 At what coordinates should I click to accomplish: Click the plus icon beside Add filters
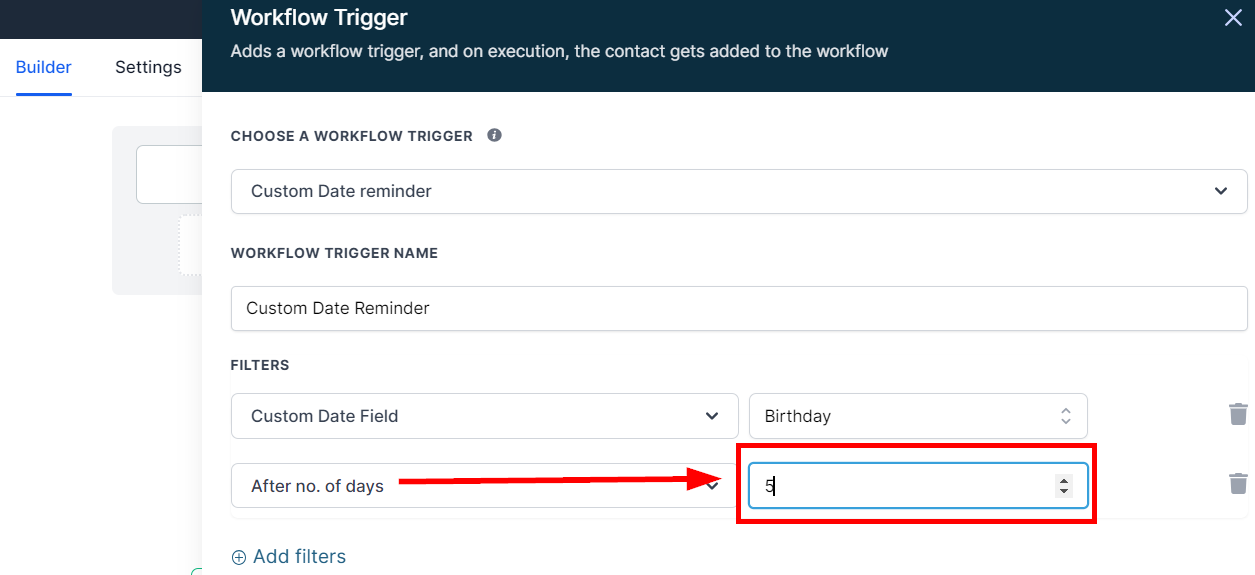point(238,557)
